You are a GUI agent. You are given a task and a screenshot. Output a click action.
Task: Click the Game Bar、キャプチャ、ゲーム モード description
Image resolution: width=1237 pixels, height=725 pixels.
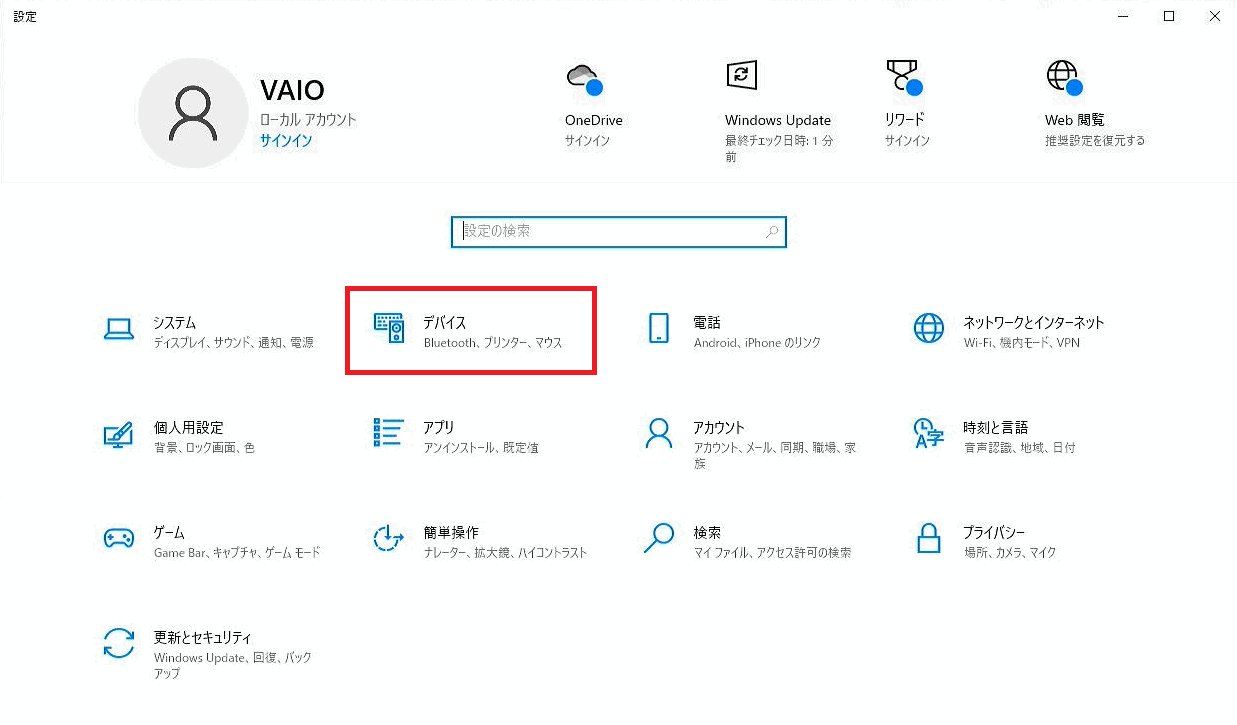coord(238,553)
